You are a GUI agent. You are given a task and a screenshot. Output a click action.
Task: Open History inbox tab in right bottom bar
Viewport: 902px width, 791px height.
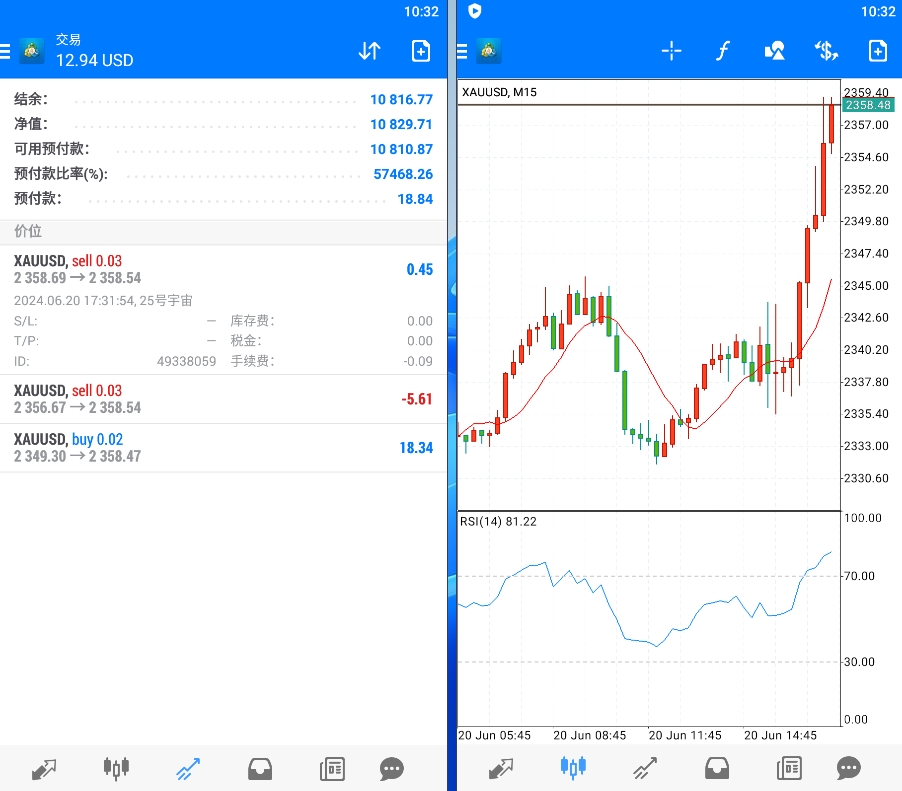pos(717,768)
